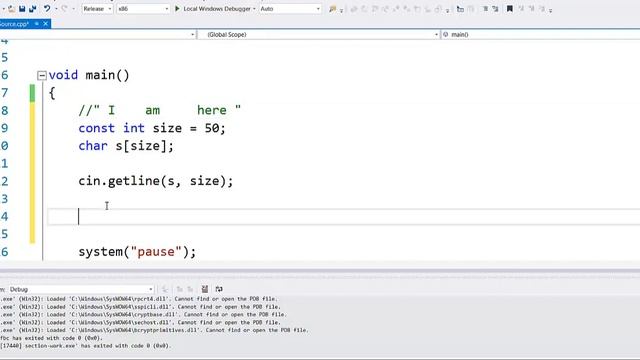
Task: Click the Find Message in Code output icon
Action: (165, 289)
